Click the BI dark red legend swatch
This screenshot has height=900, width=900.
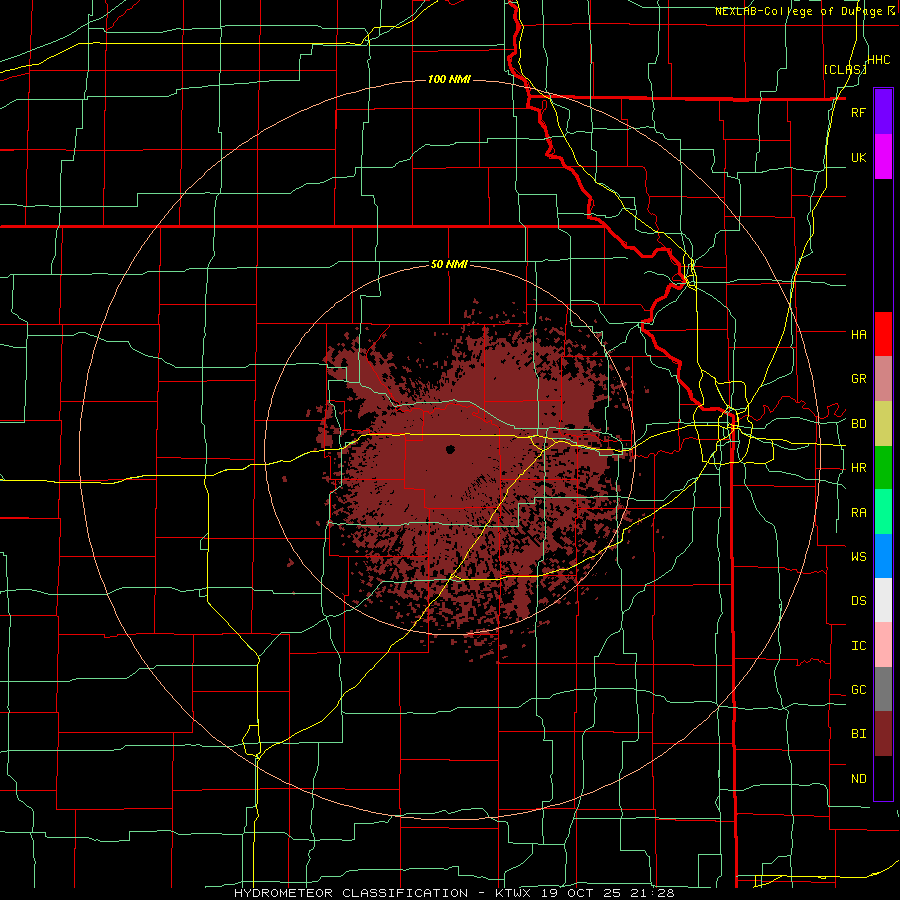click(x=883, y=734)
